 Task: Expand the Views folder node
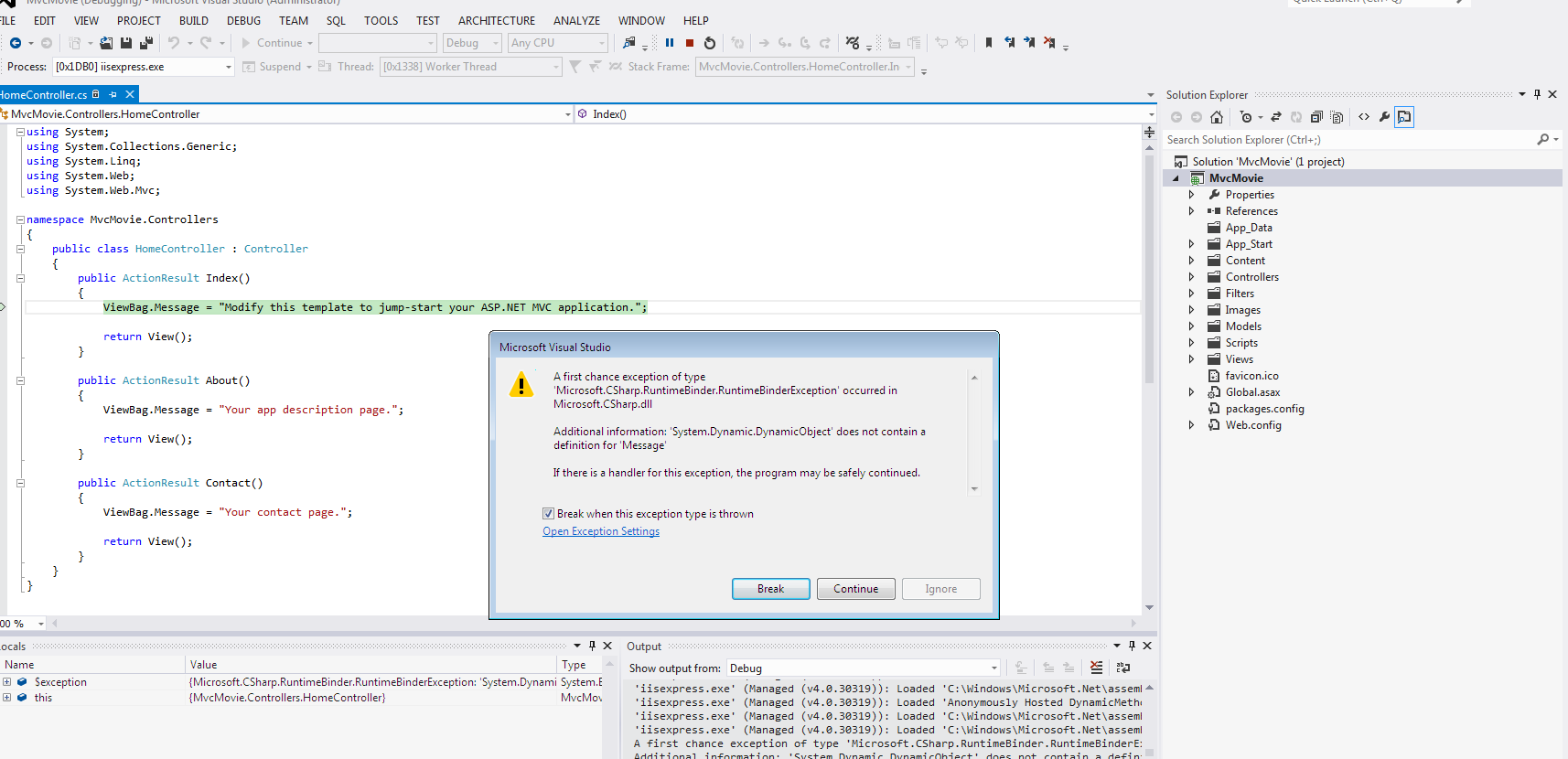point(1191,359)
